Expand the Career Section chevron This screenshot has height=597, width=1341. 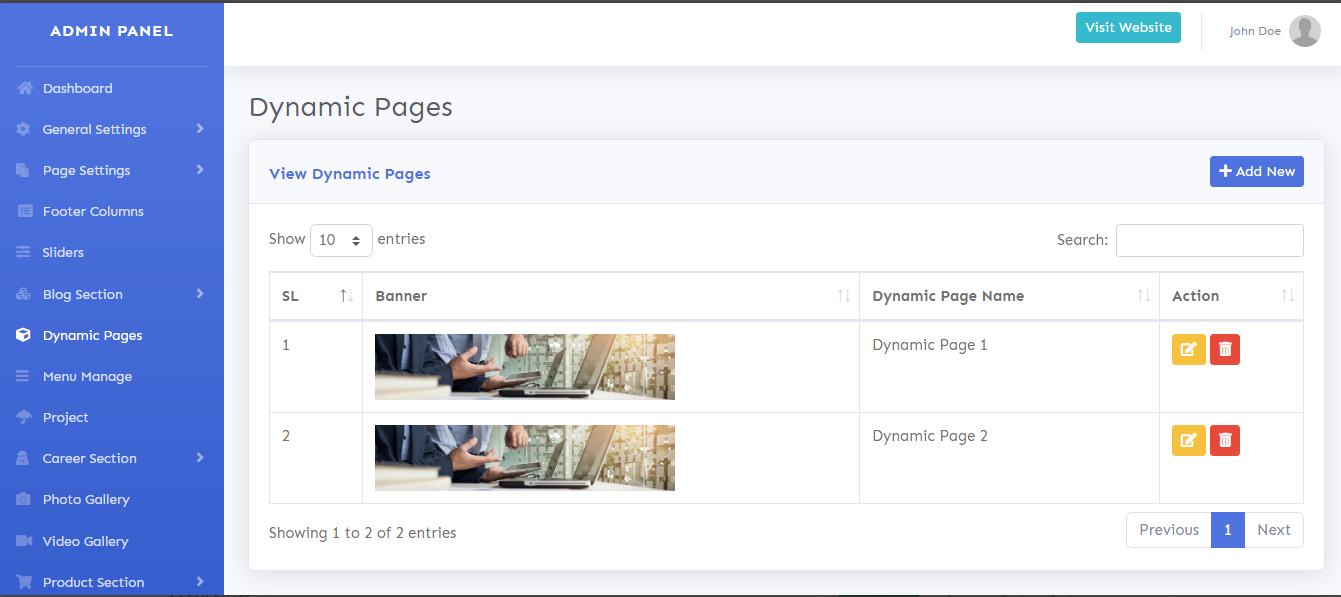coord(198,458)
